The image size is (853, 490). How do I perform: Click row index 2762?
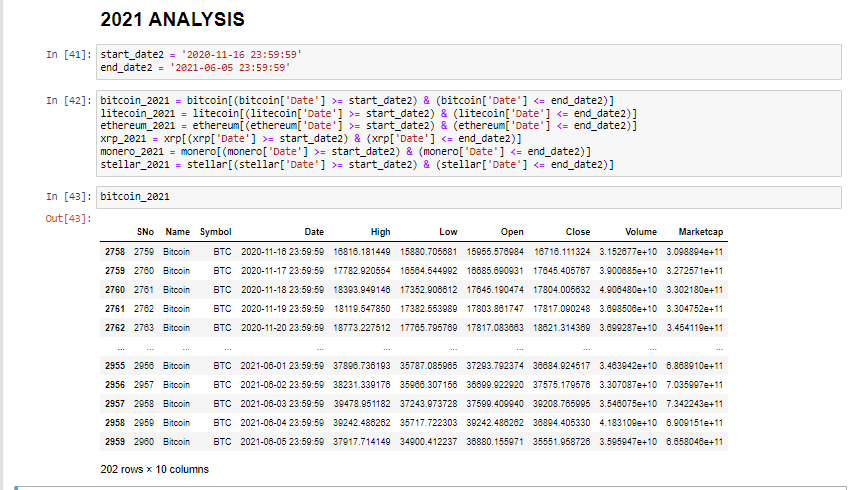115,328
